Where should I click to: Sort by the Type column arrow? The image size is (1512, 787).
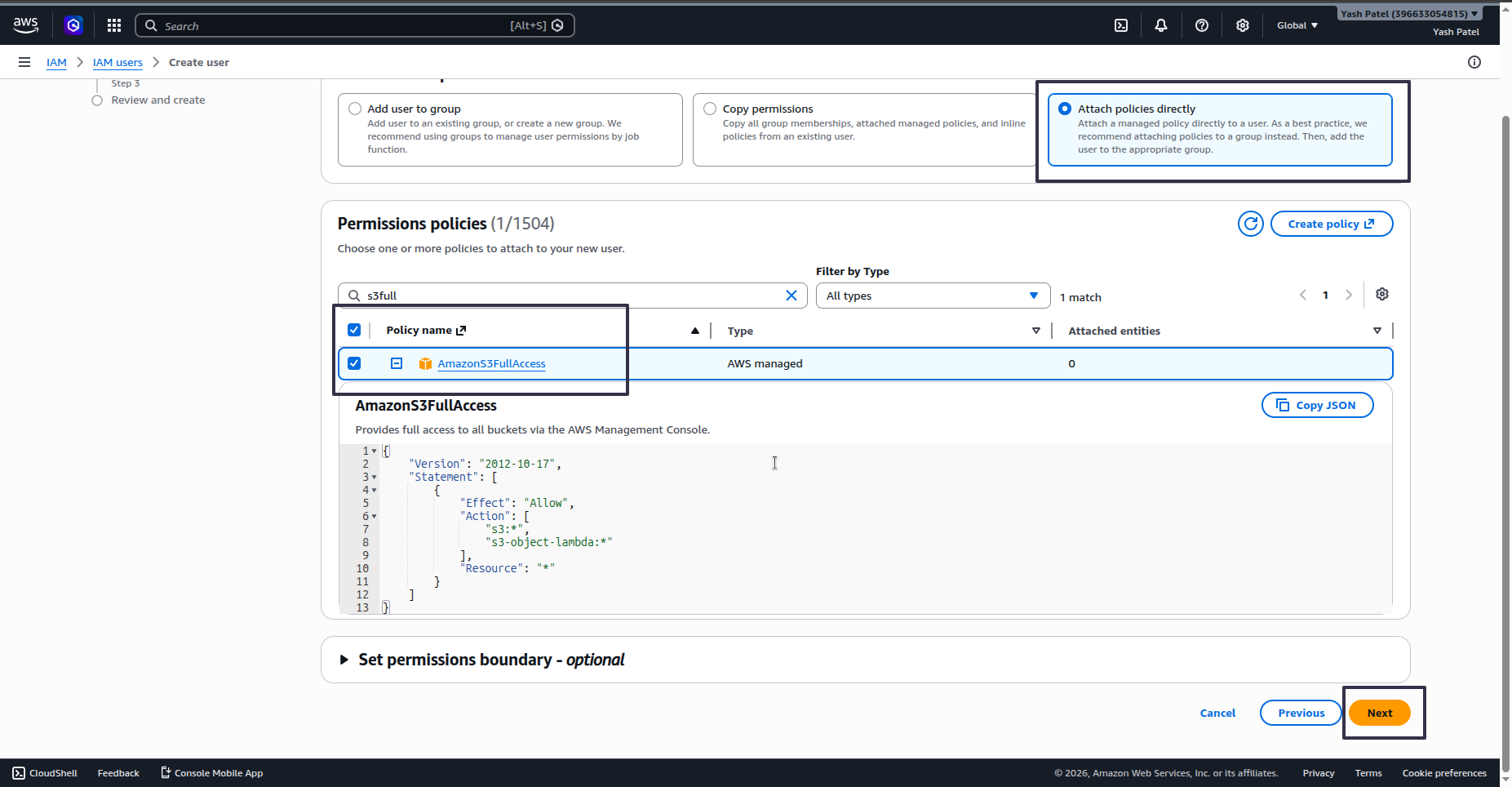pos(1036,331)
